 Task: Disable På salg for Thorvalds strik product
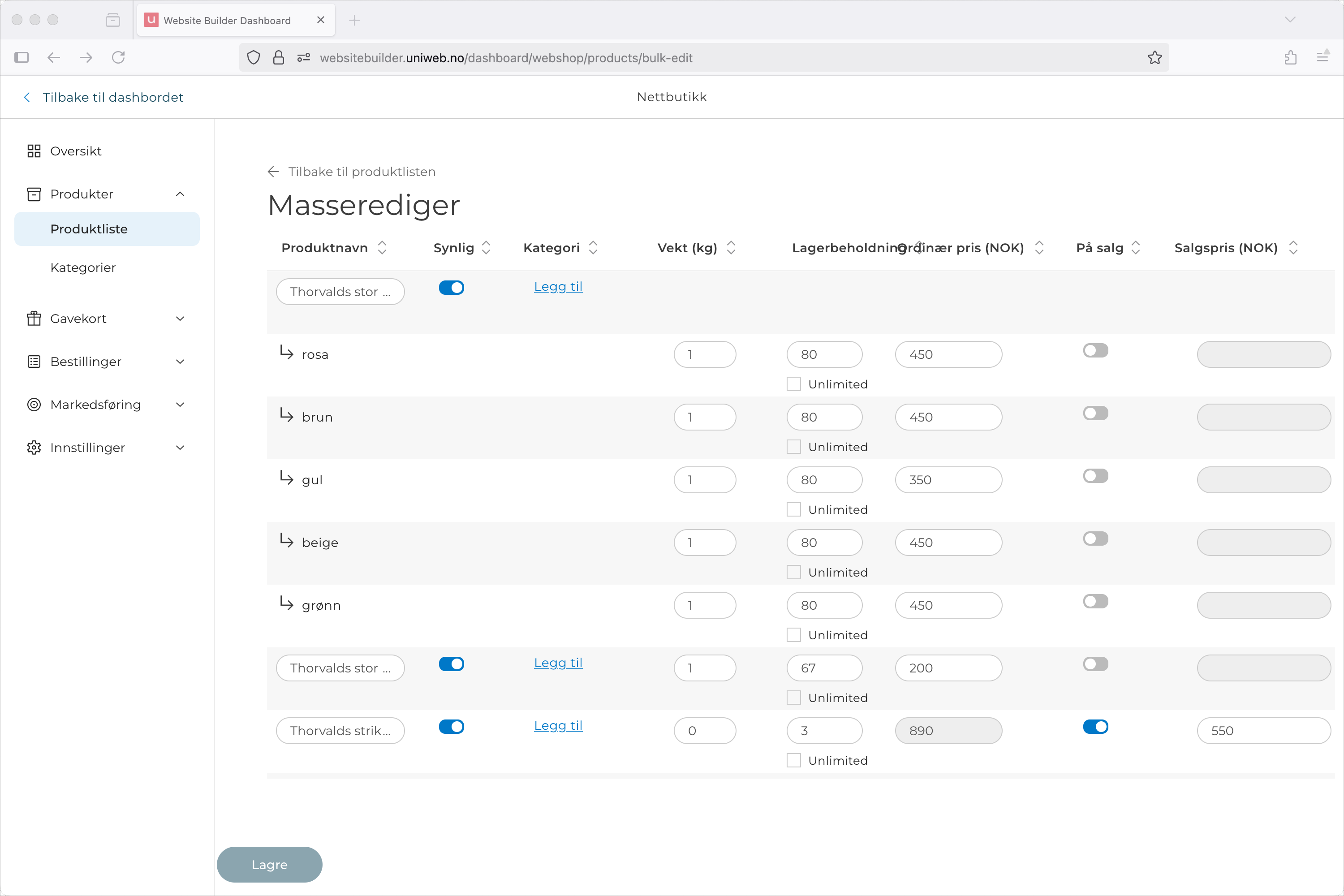[1095, 726]
